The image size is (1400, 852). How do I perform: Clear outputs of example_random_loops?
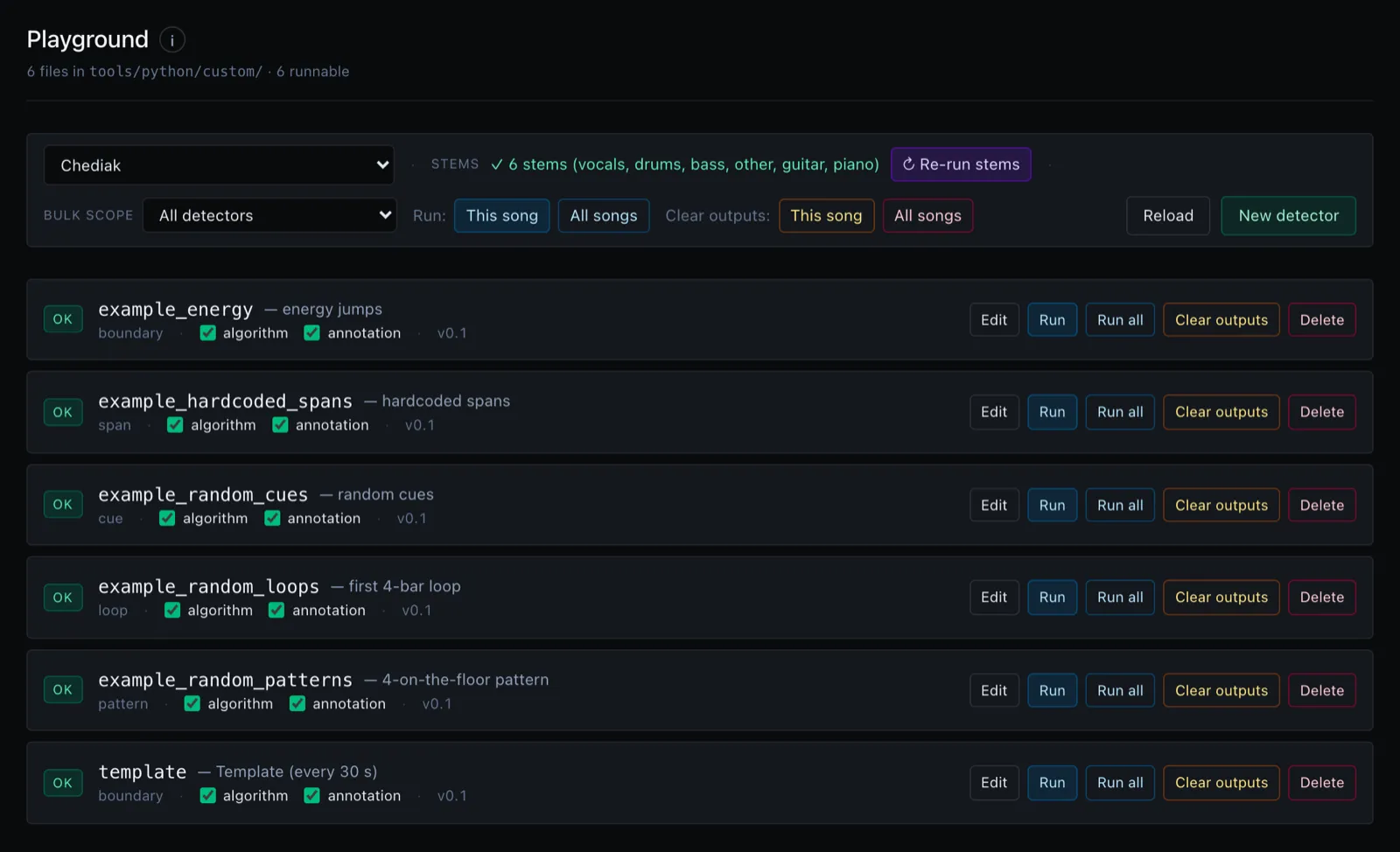click(x=1221, y=597)
